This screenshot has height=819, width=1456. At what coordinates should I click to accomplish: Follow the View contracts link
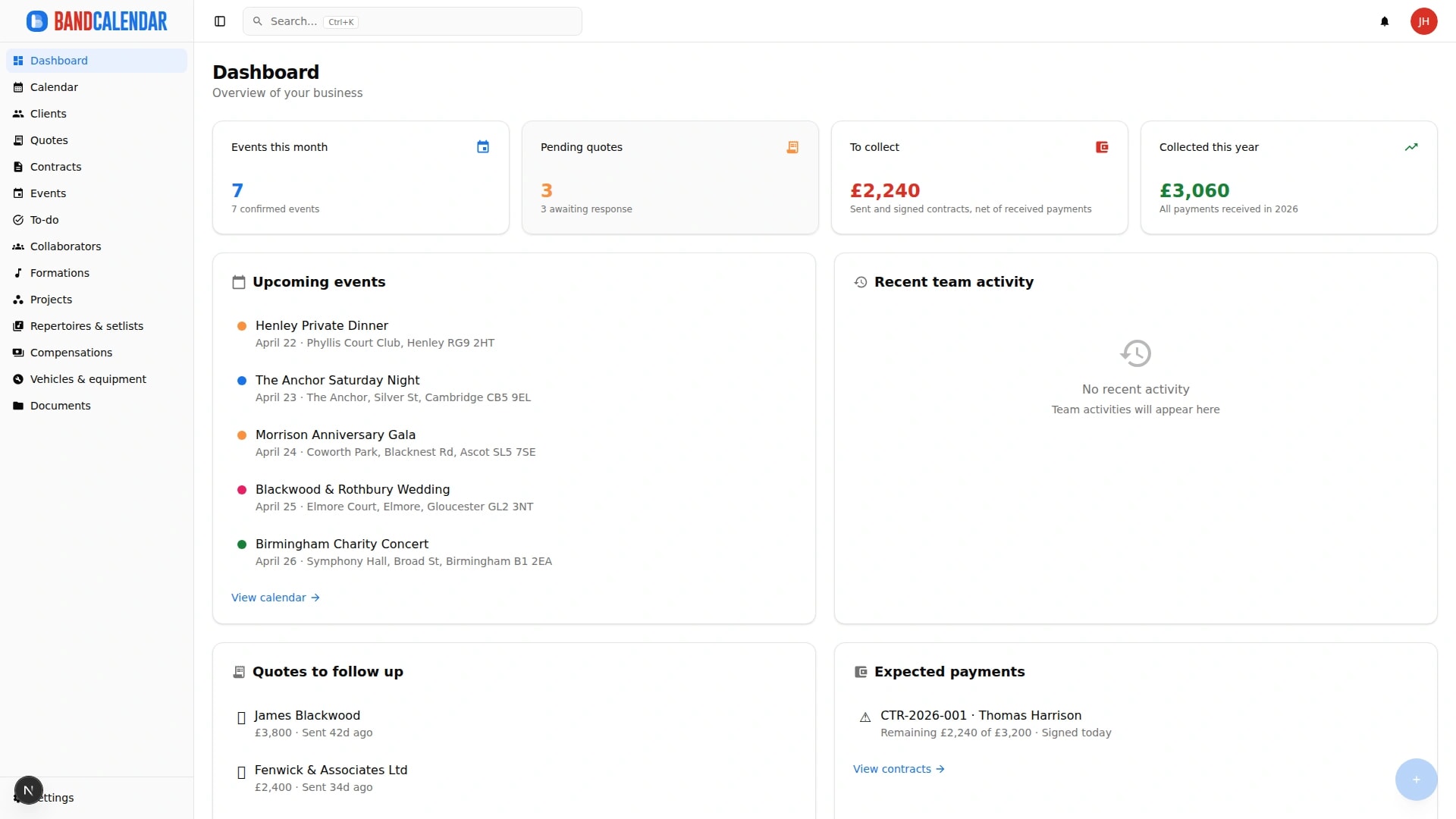pyautogui.click(x=899, y=769)
